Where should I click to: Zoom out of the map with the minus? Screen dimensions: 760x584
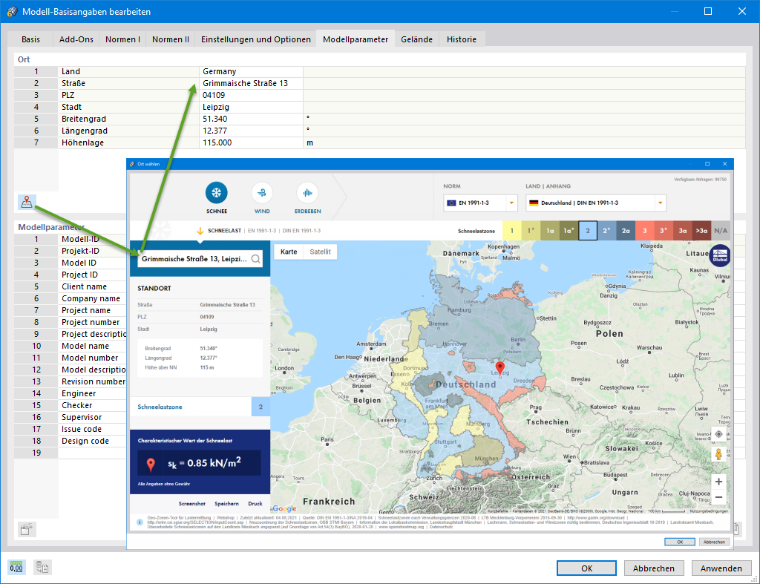[x=718, y=497]
